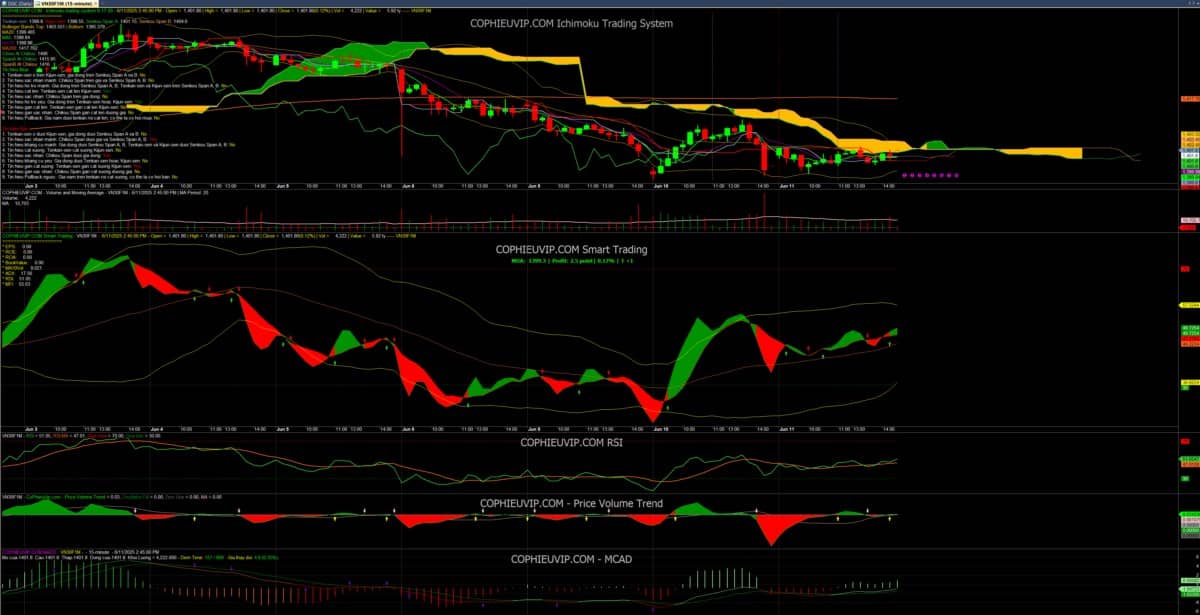The image size is (1200, 615).
Task: Click 'Jun 3' on the Ichimoku pane time axis
Action: 31,185
